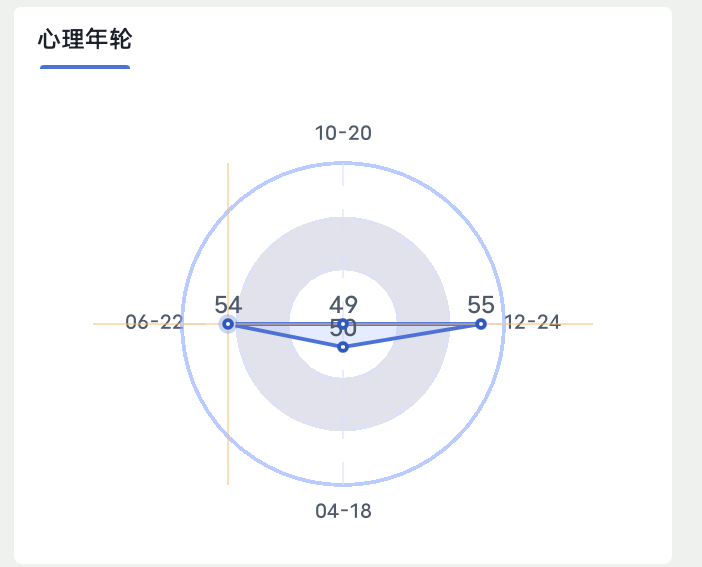Screen dimensions: 702x567
Task: Click the bottom of the outer circle above 04-18
Action: tap(343, 485)
